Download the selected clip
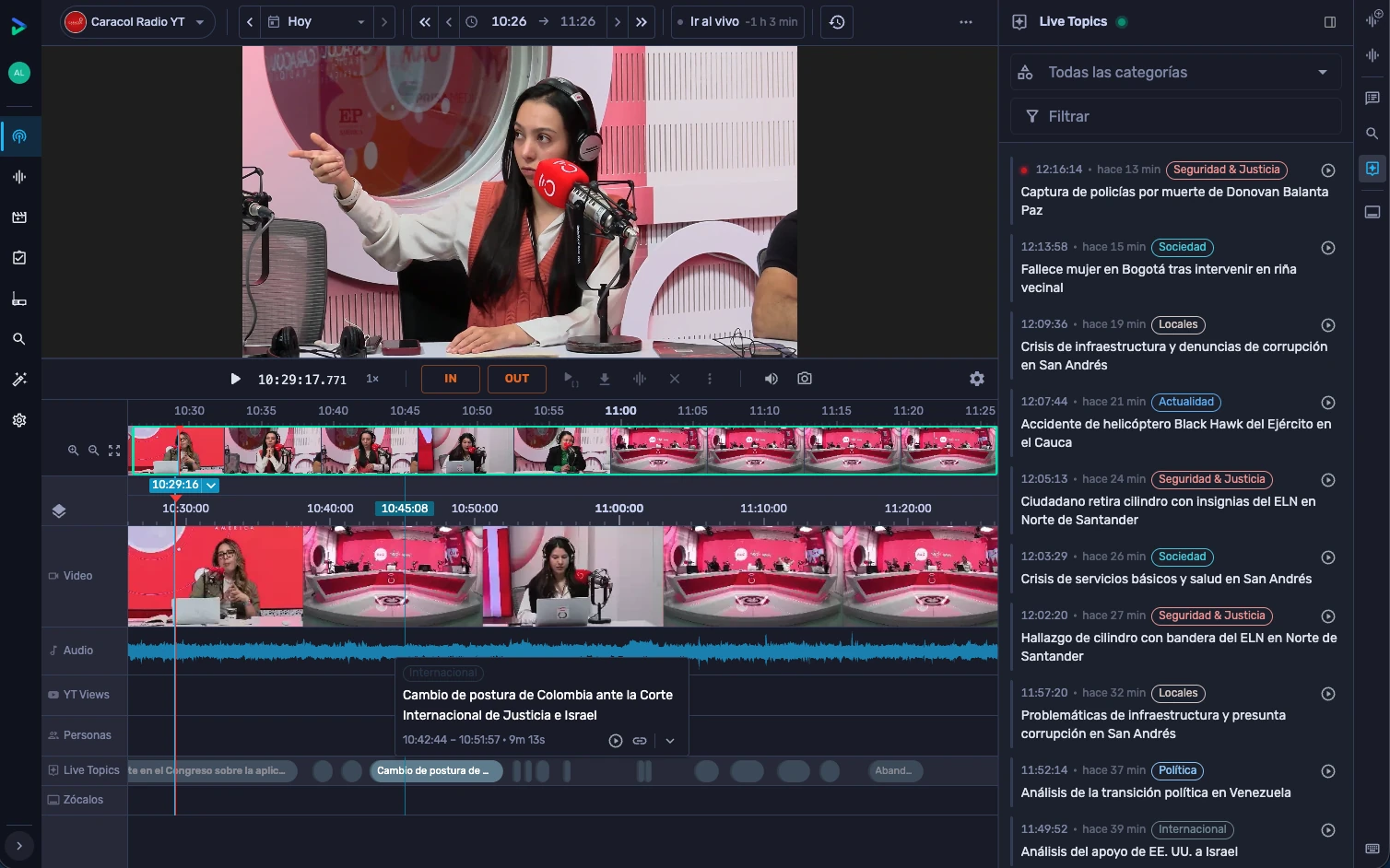The image size is (1390, 868). (x=605, y=379)
